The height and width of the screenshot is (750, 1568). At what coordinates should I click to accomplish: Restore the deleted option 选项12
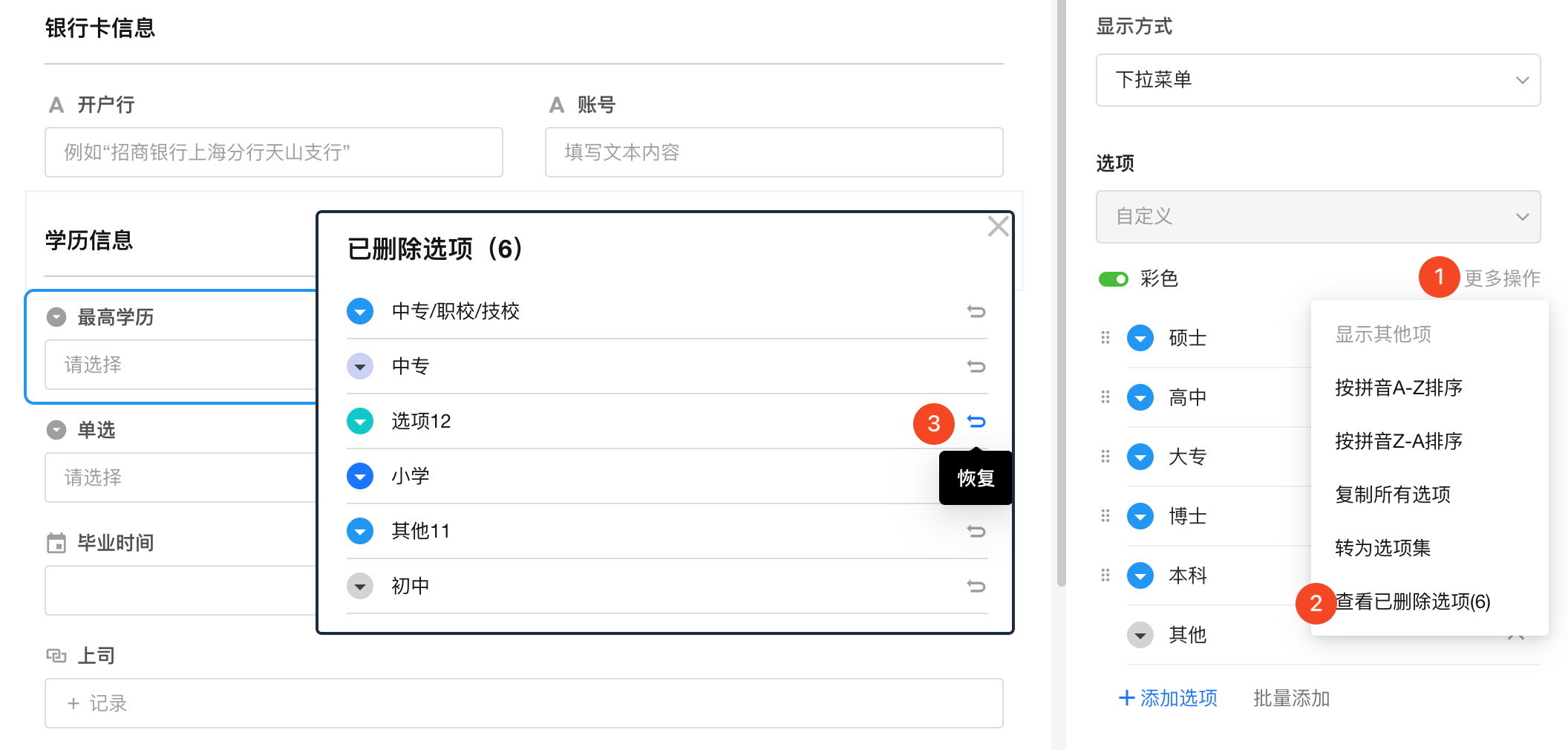click(976, 422)
